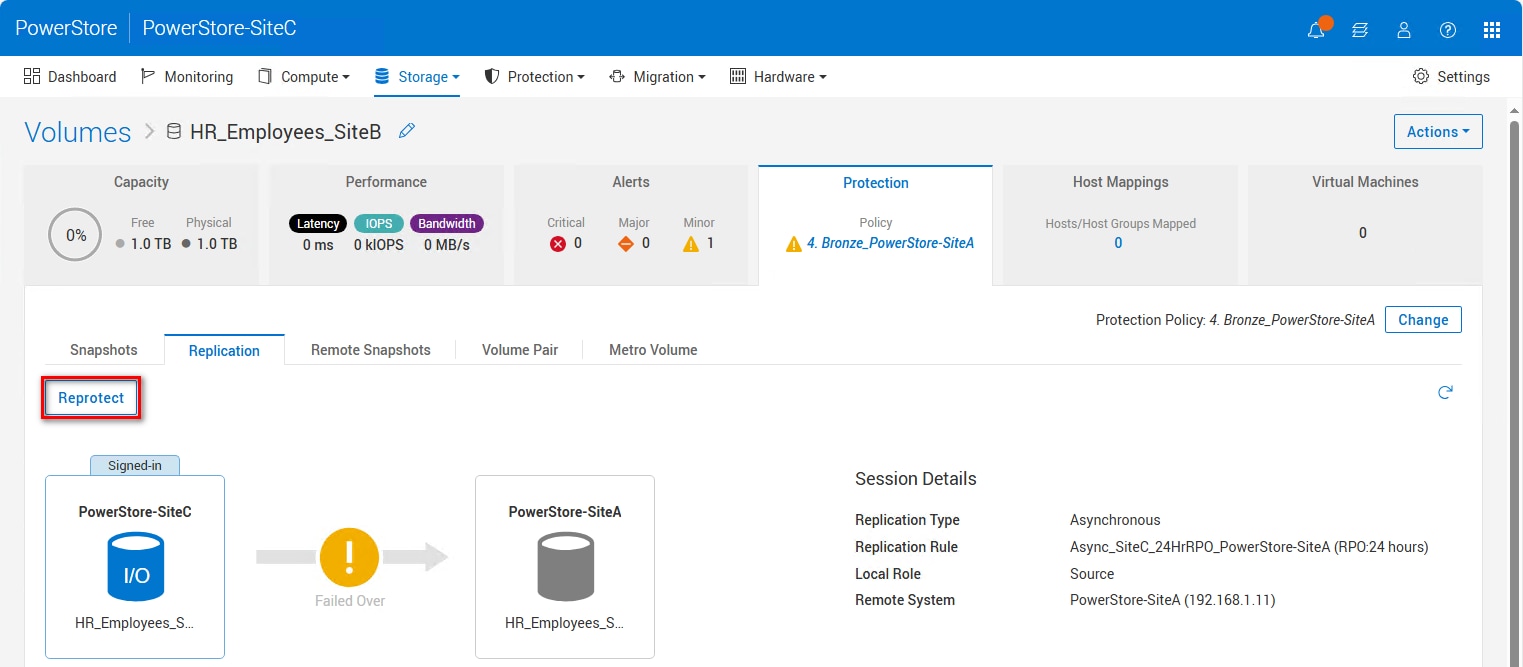Image resolution: width=1523 pixels, height=667 pixels.
Task: Click the policy warning triangle icon
Action: point(794,244)
